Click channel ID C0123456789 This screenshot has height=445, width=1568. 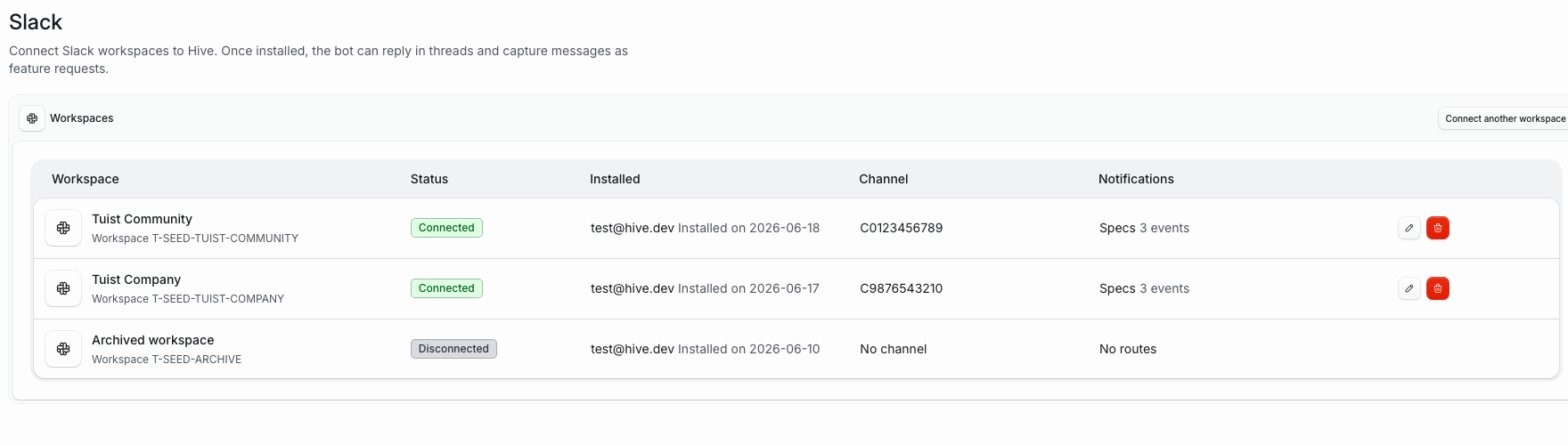[x=902, y=228]
